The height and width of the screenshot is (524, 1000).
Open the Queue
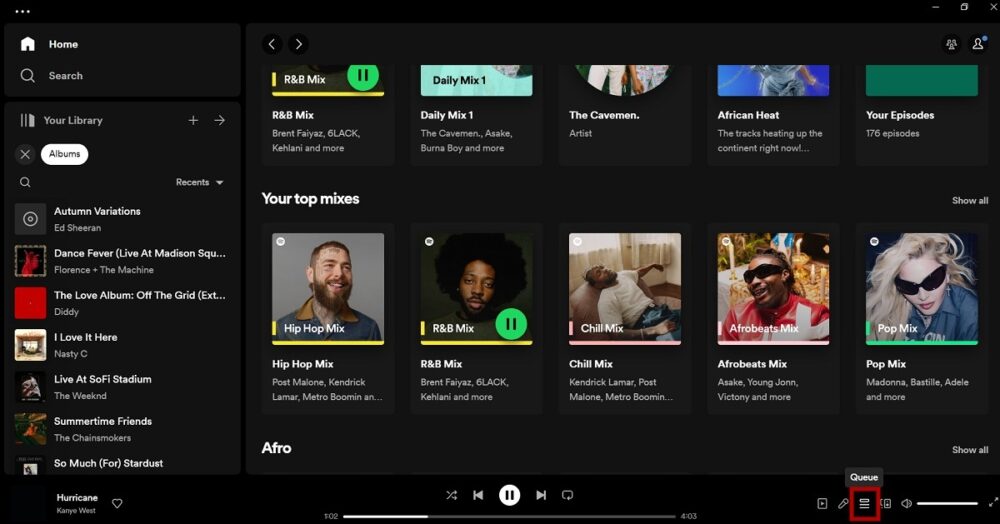[x=864, y=504]
